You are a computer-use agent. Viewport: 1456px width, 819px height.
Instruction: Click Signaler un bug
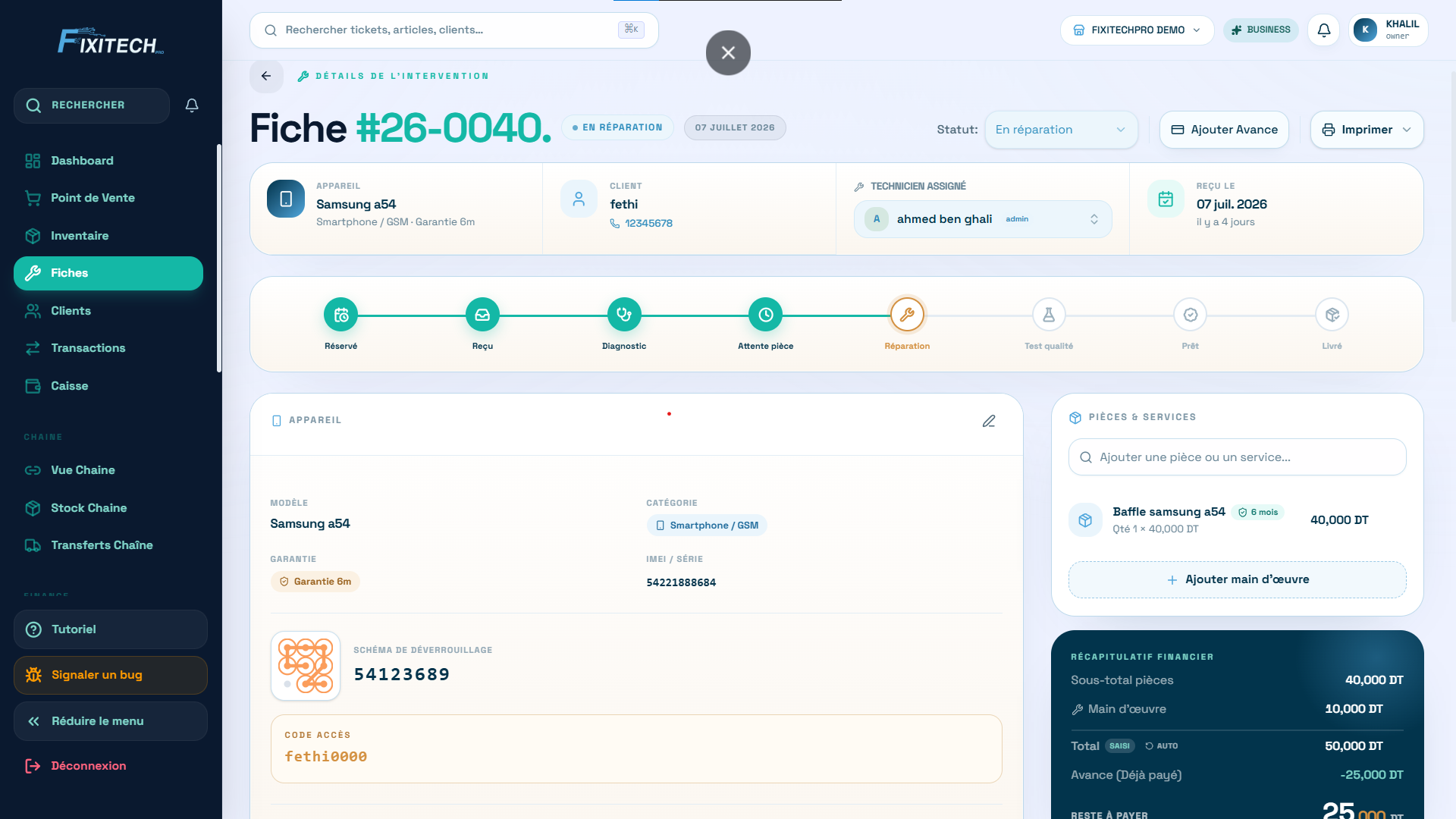111,675
